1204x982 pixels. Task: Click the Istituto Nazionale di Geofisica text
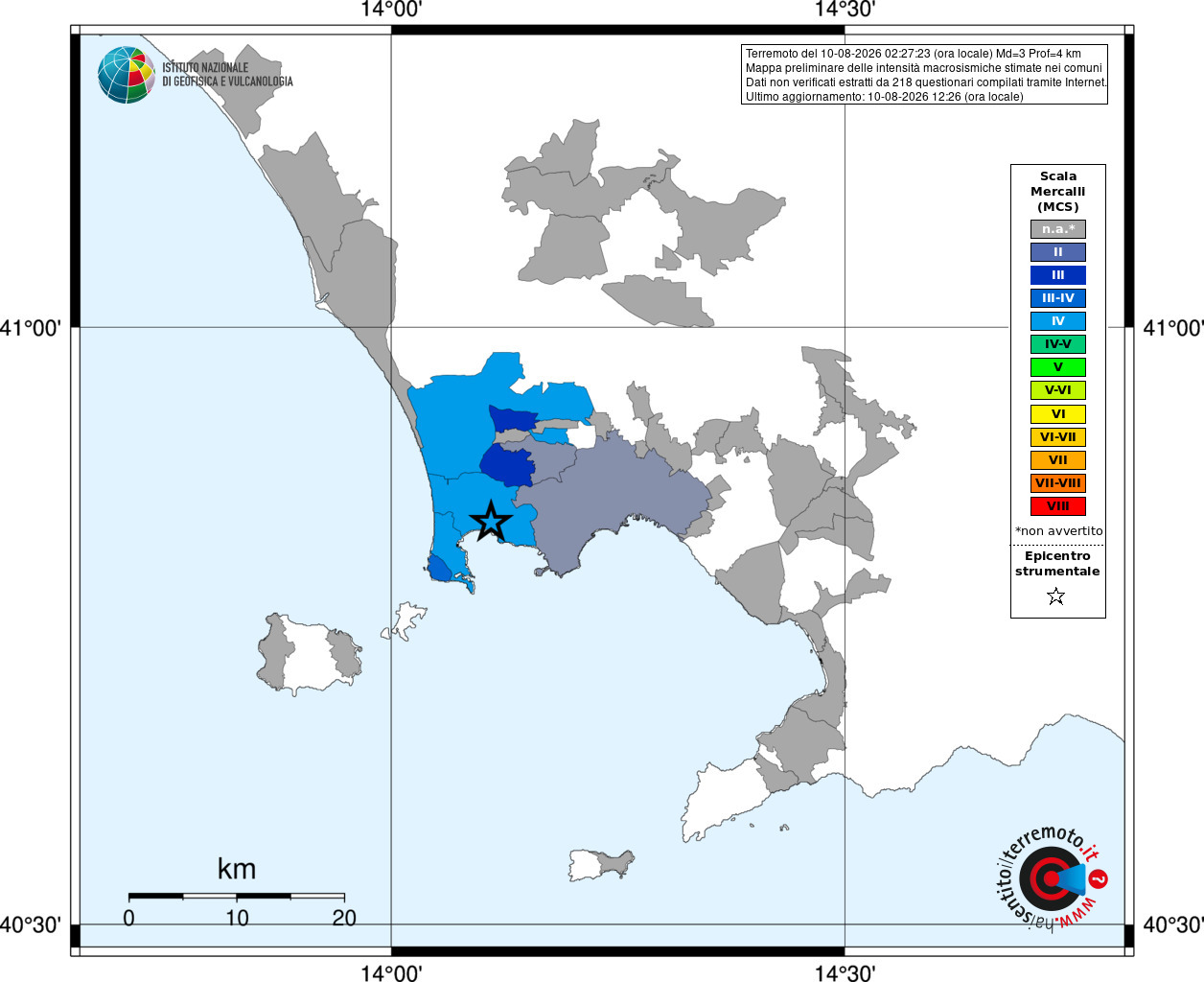(x=227, y=75)
